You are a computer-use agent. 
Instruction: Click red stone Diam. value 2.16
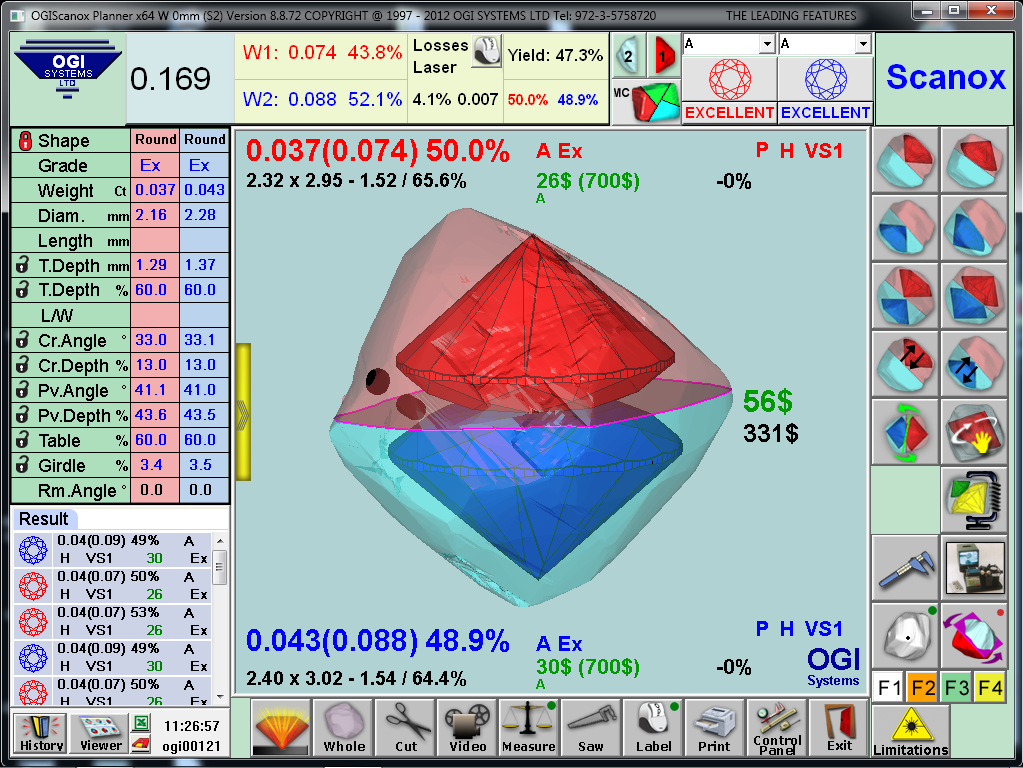[155, 215]
